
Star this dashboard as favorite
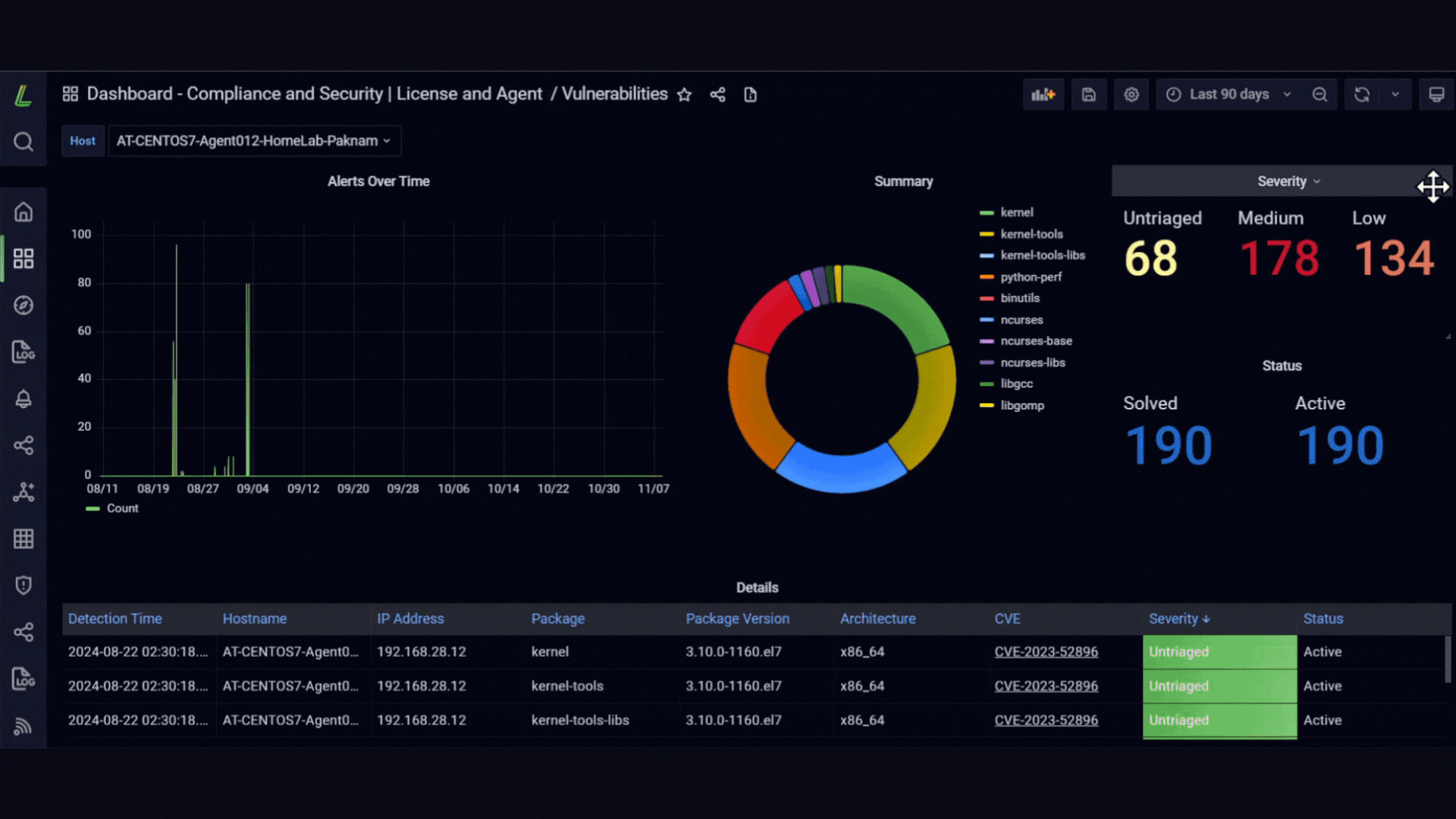click(x=684, y=95)
